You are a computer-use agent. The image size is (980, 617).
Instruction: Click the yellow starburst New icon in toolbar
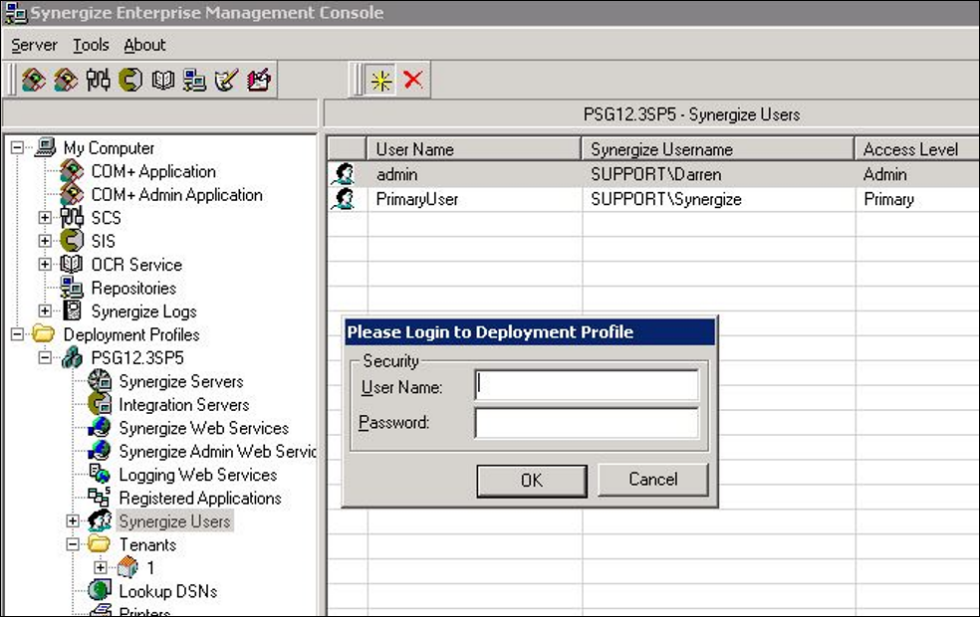point(381,80)
